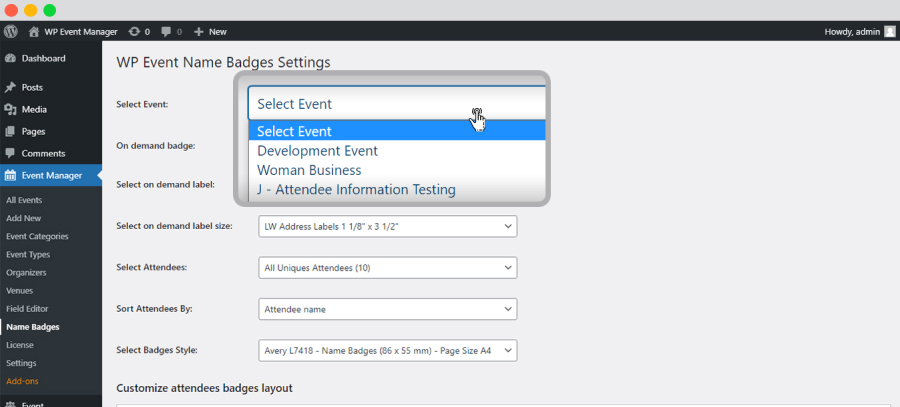Click the plus New icon

199,32
